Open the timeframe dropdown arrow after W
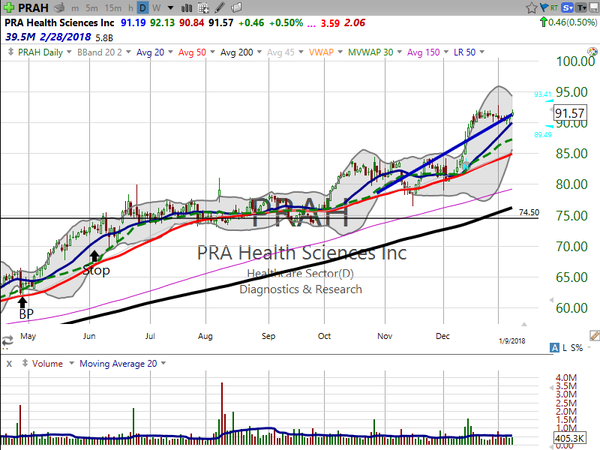 (x=171, y=8)
